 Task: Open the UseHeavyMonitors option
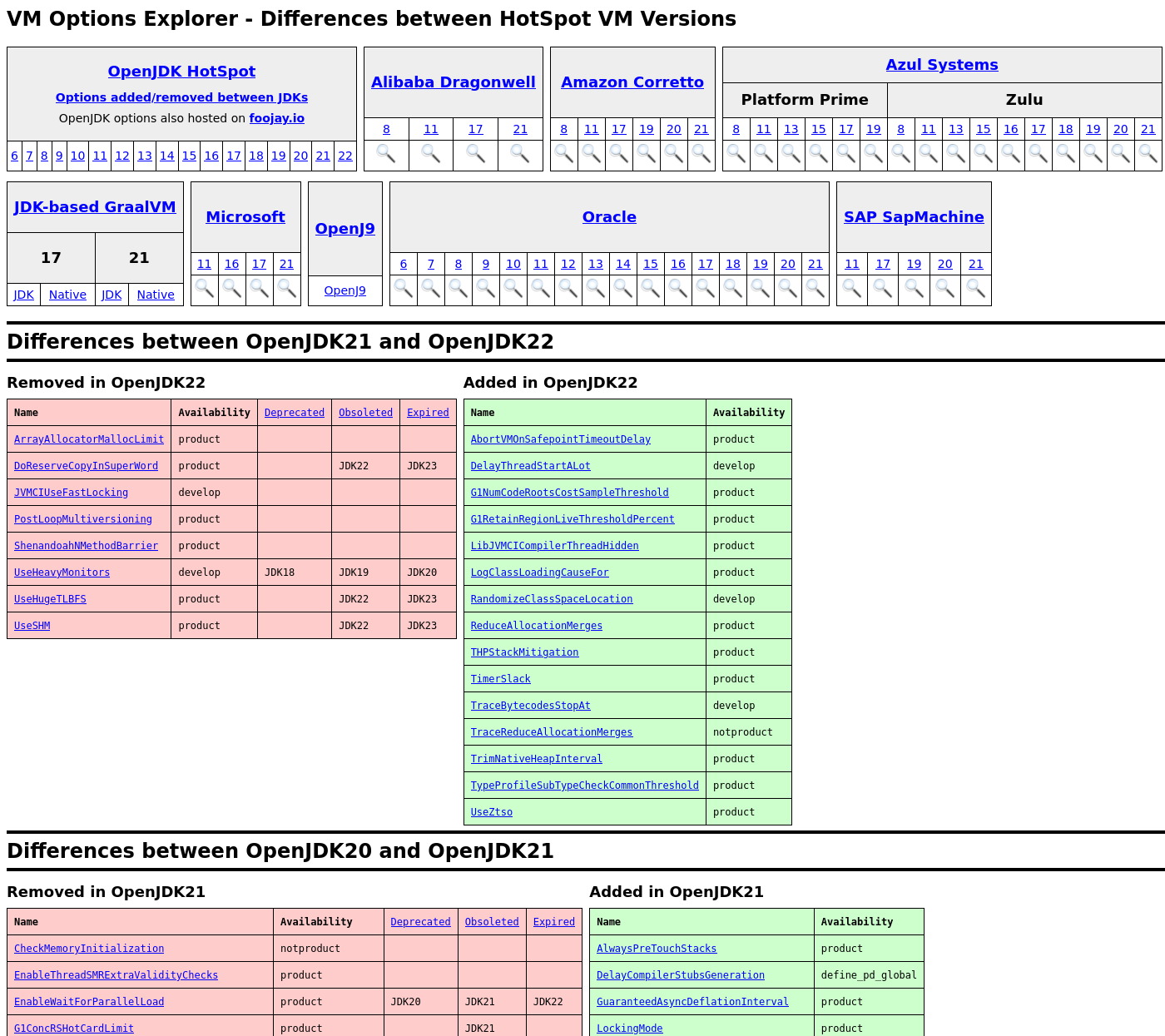coord(62,573)
